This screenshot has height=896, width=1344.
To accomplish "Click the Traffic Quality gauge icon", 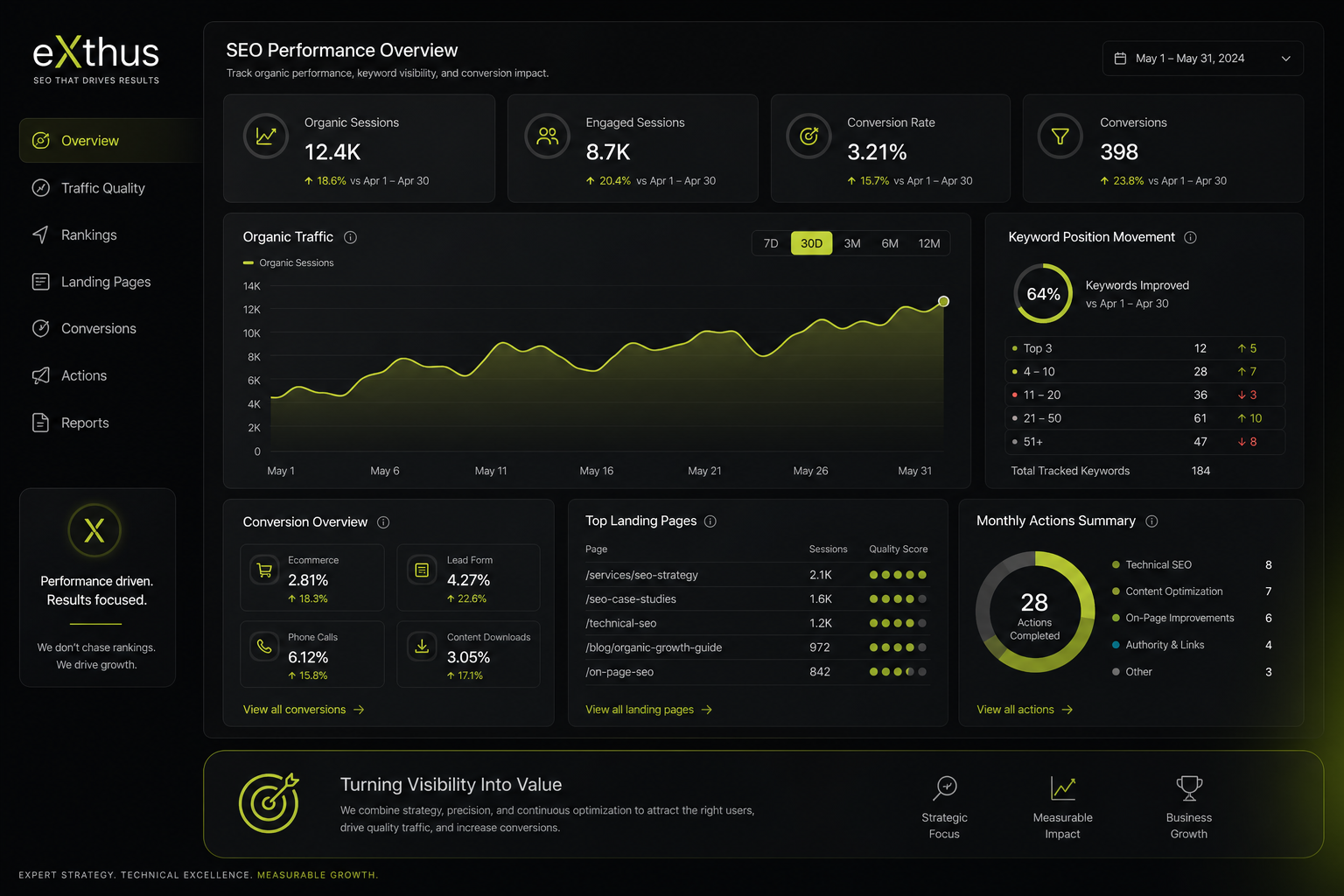I will [x=40, y=187].
